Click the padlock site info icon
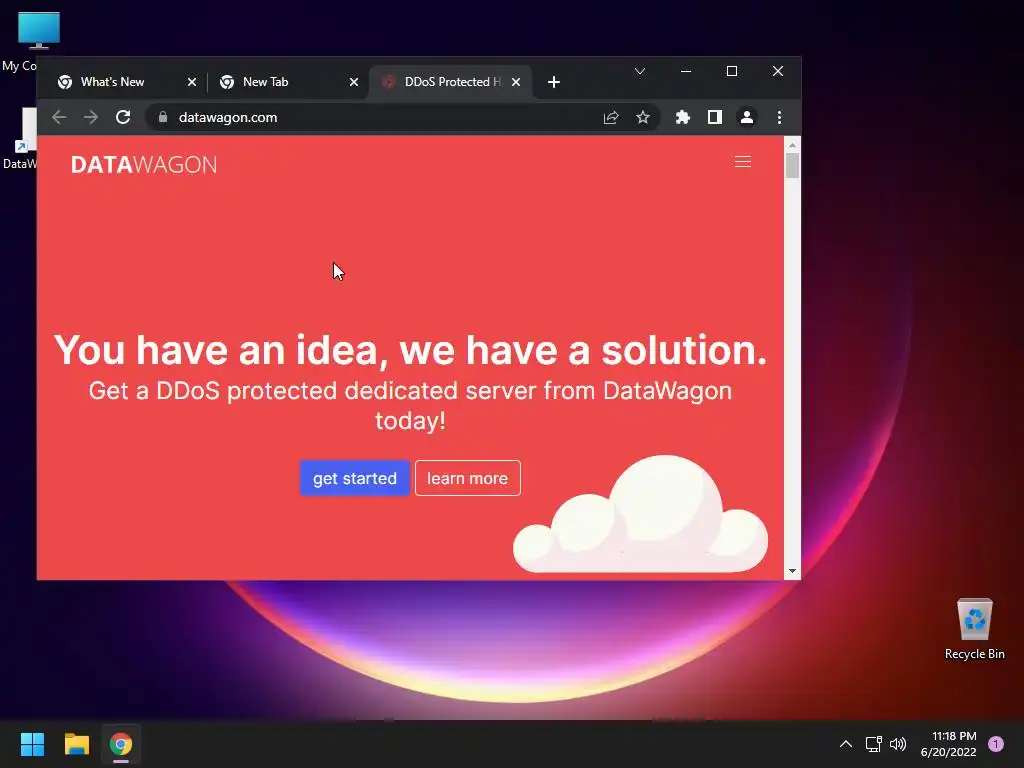 tap(163, 118)
